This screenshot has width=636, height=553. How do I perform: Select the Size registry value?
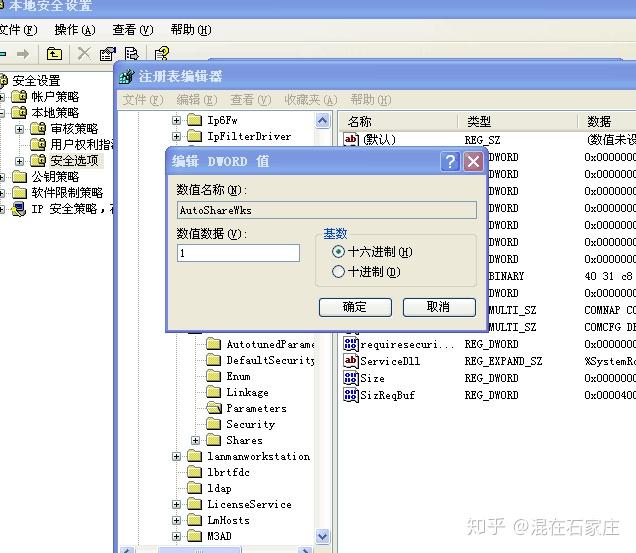372,378
